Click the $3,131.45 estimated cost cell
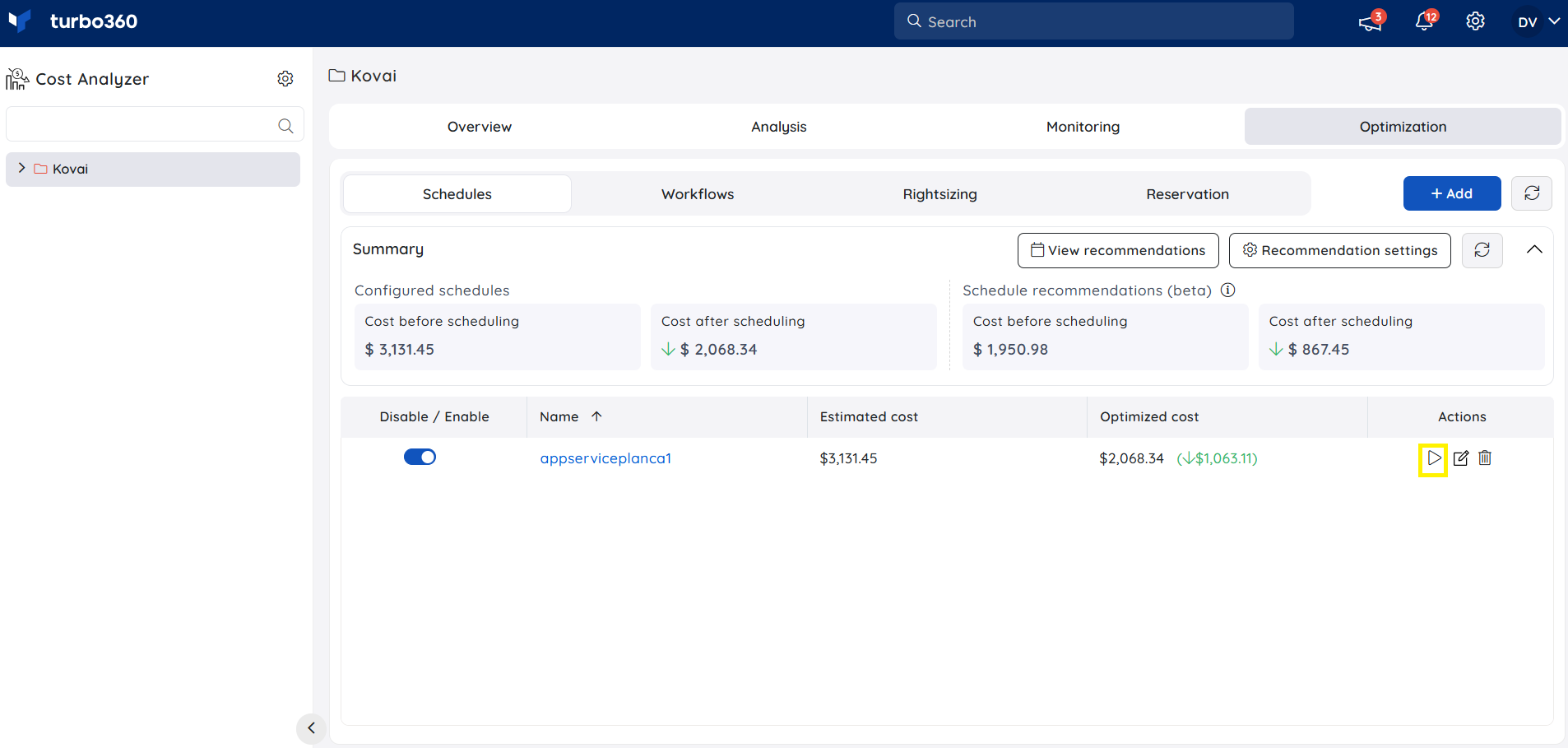1568x748 pixels. [x=848, y=458]
